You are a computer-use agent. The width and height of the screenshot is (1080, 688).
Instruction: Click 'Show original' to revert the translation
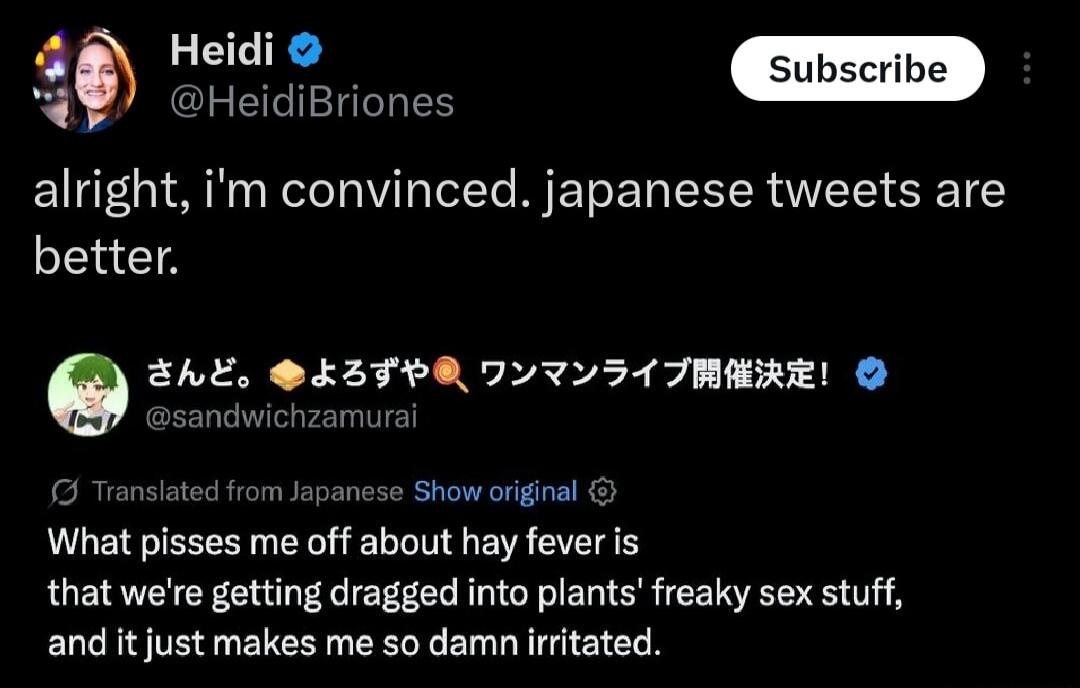497,491
